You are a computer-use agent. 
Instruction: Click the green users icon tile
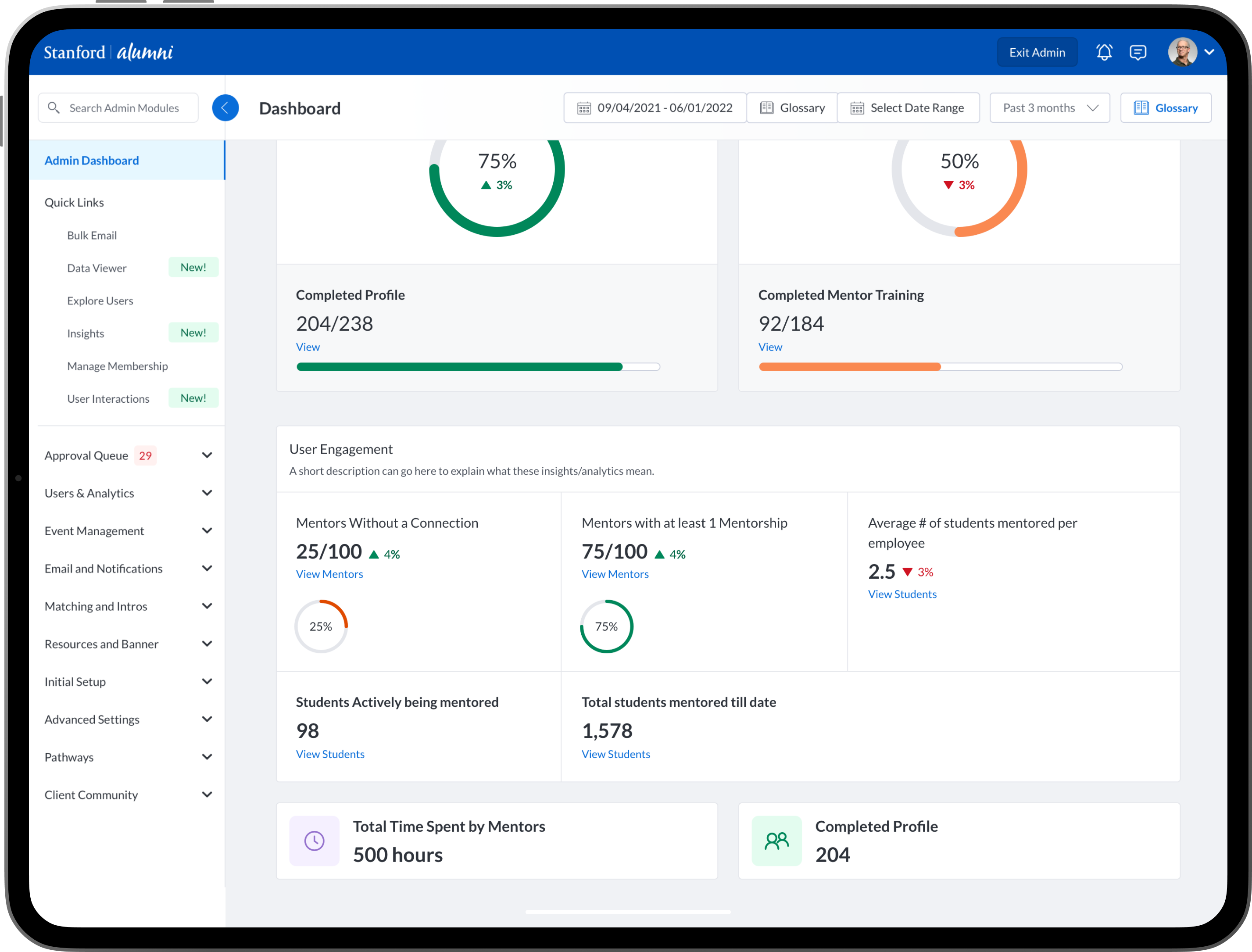(x=776, y=841)
